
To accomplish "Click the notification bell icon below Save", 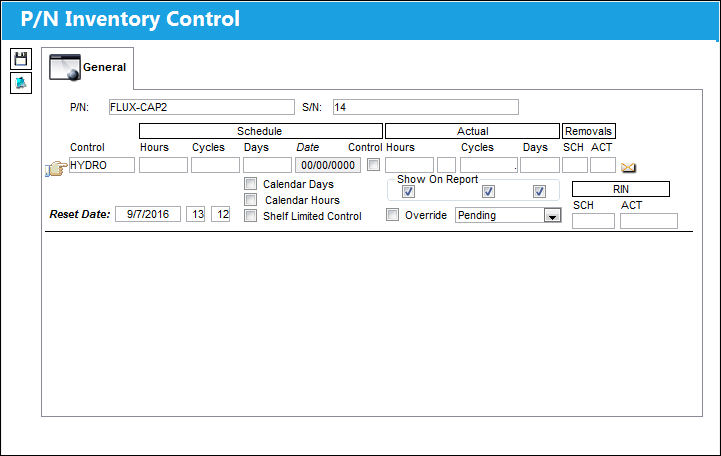I will [21, 83].
